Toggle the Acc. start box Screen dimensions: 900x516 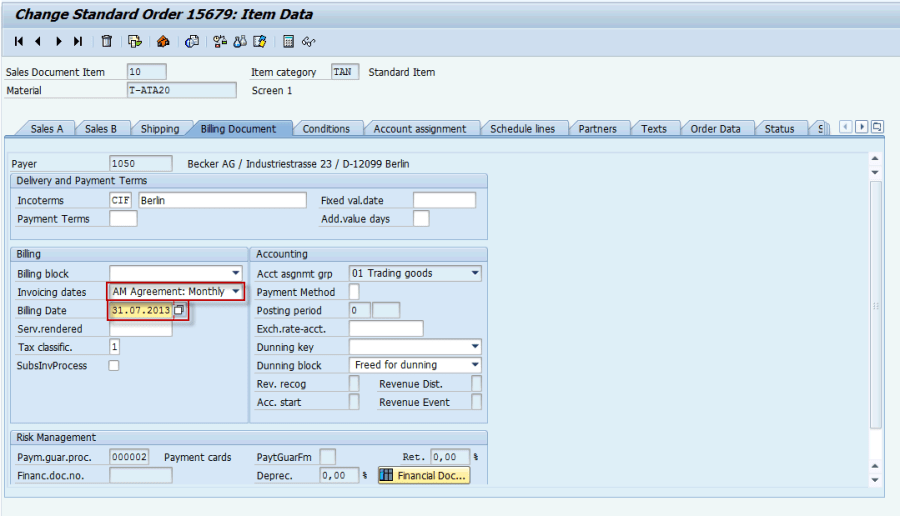point(354,402)
